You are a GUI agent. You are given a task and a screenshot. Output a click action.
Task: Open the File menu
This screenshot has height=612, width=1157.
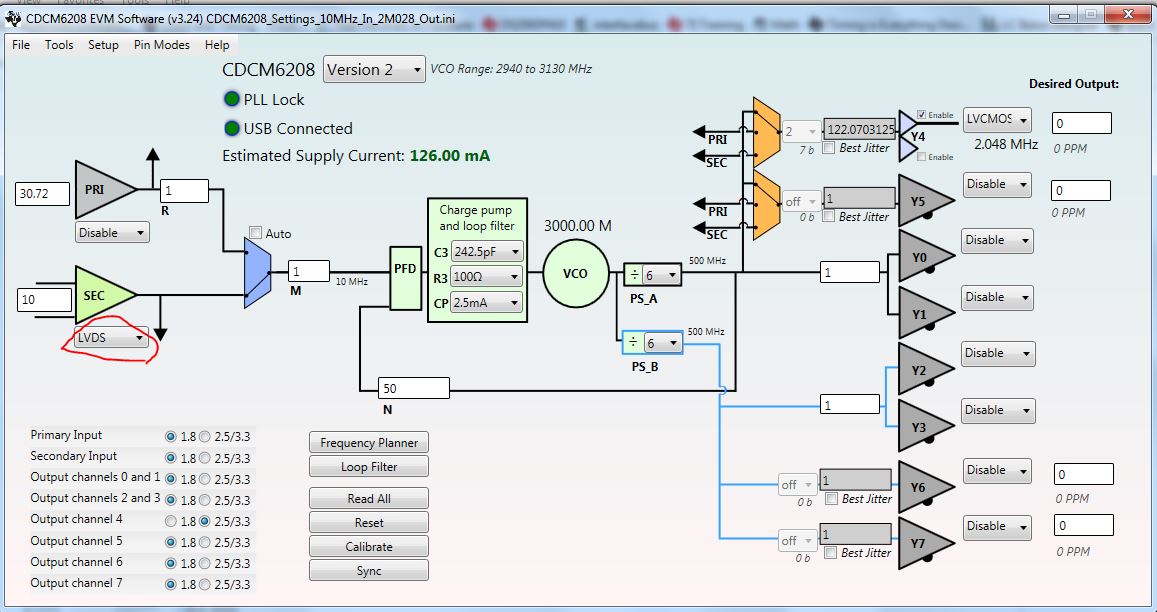pos(21,45)
